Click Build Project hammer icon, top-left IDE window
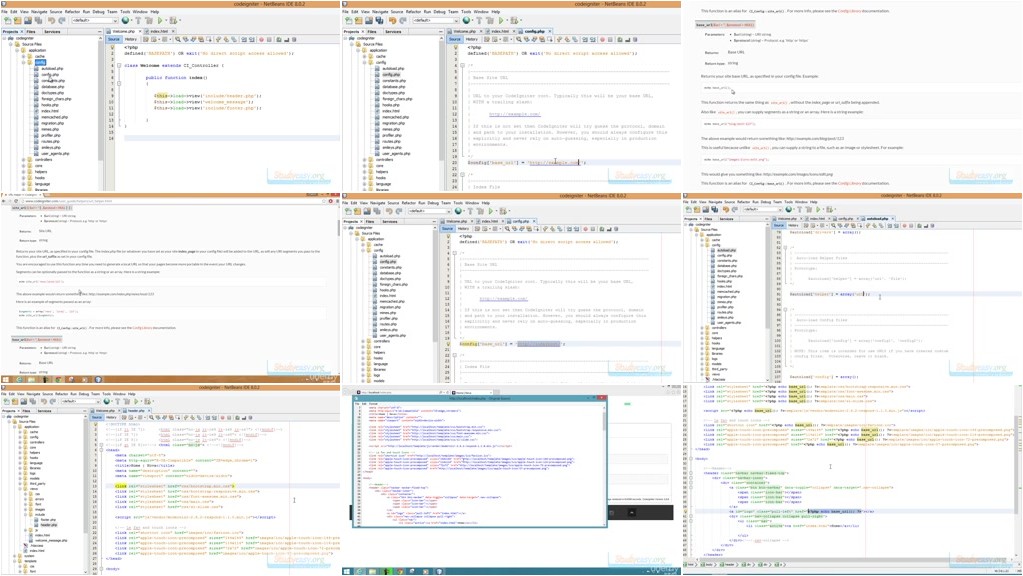This screenshot has width=1023, height=576. 138,20
